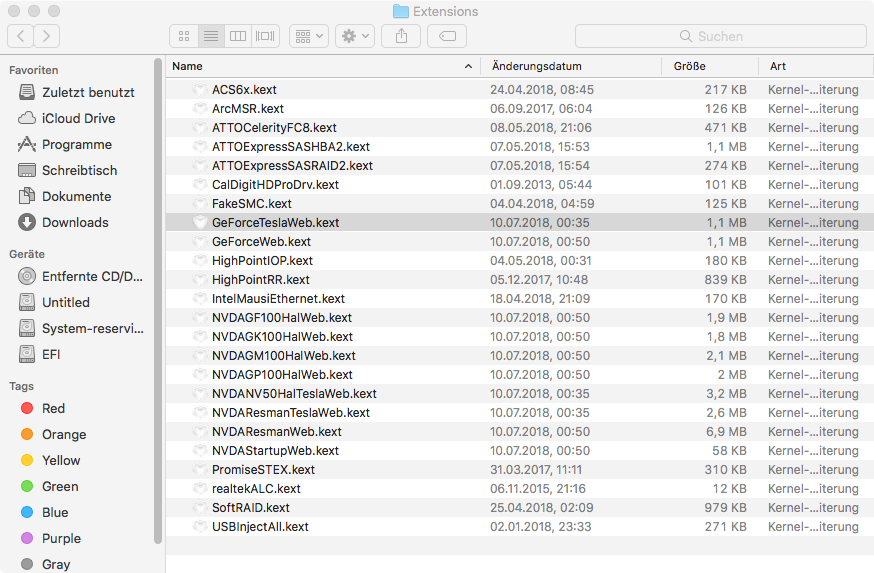The width and height of the screenshot is (874, 573).
Task: Go forward using the forward arrow button
Action: click(47, 36)
